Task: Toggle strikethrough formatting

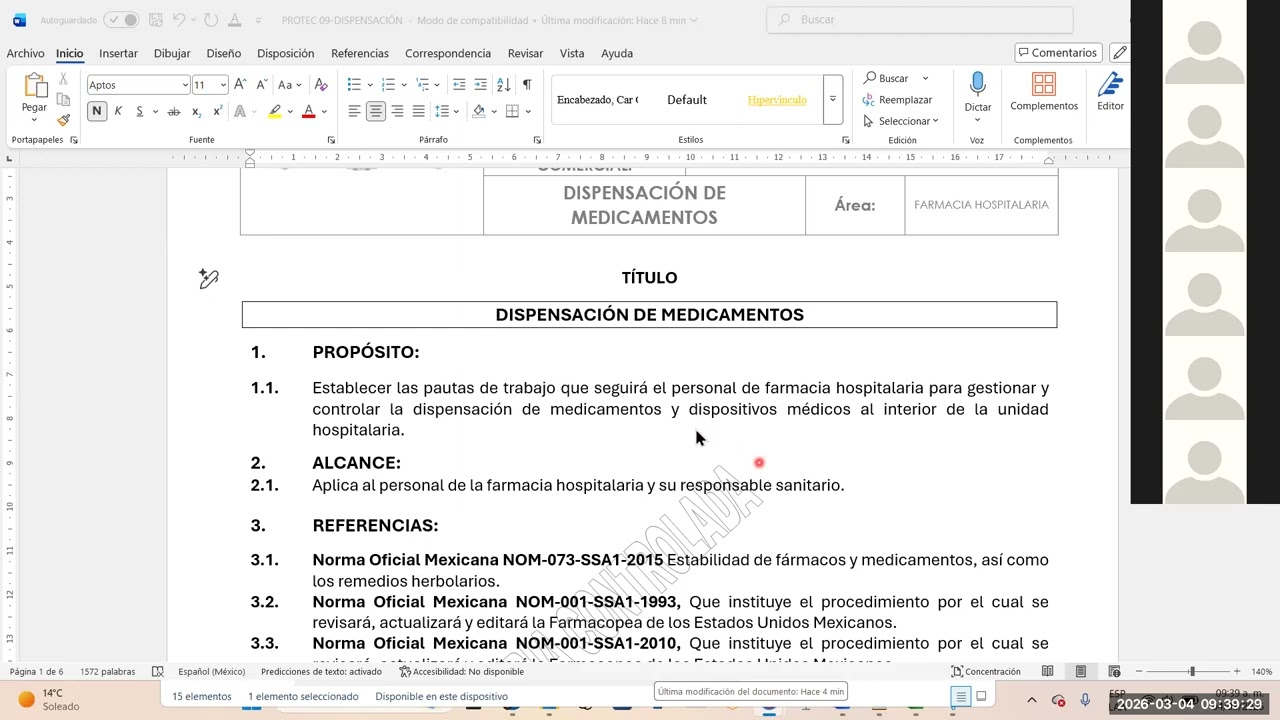Action: click(x=174, y=111)
